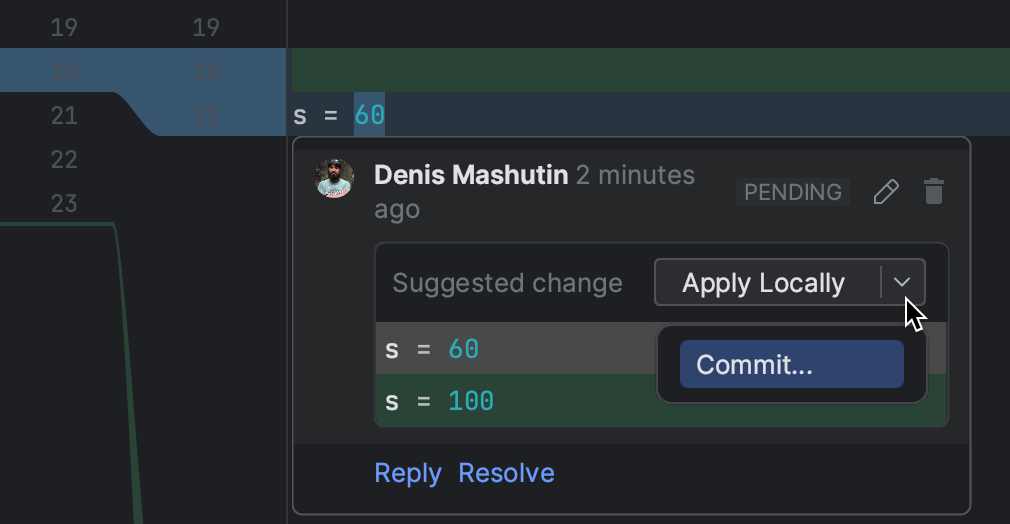Click the "Suggested change" label
This screenshot has width=1010, height=524.
(507, 283)
